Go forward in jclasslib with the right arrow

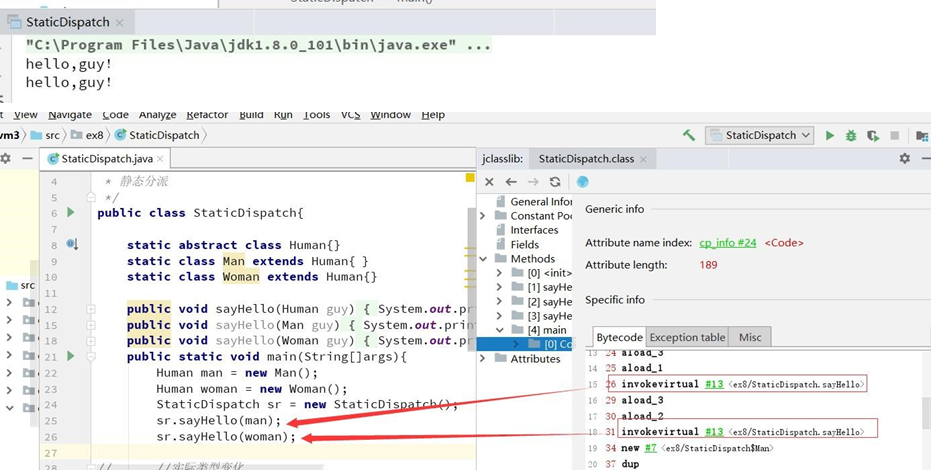533,182
